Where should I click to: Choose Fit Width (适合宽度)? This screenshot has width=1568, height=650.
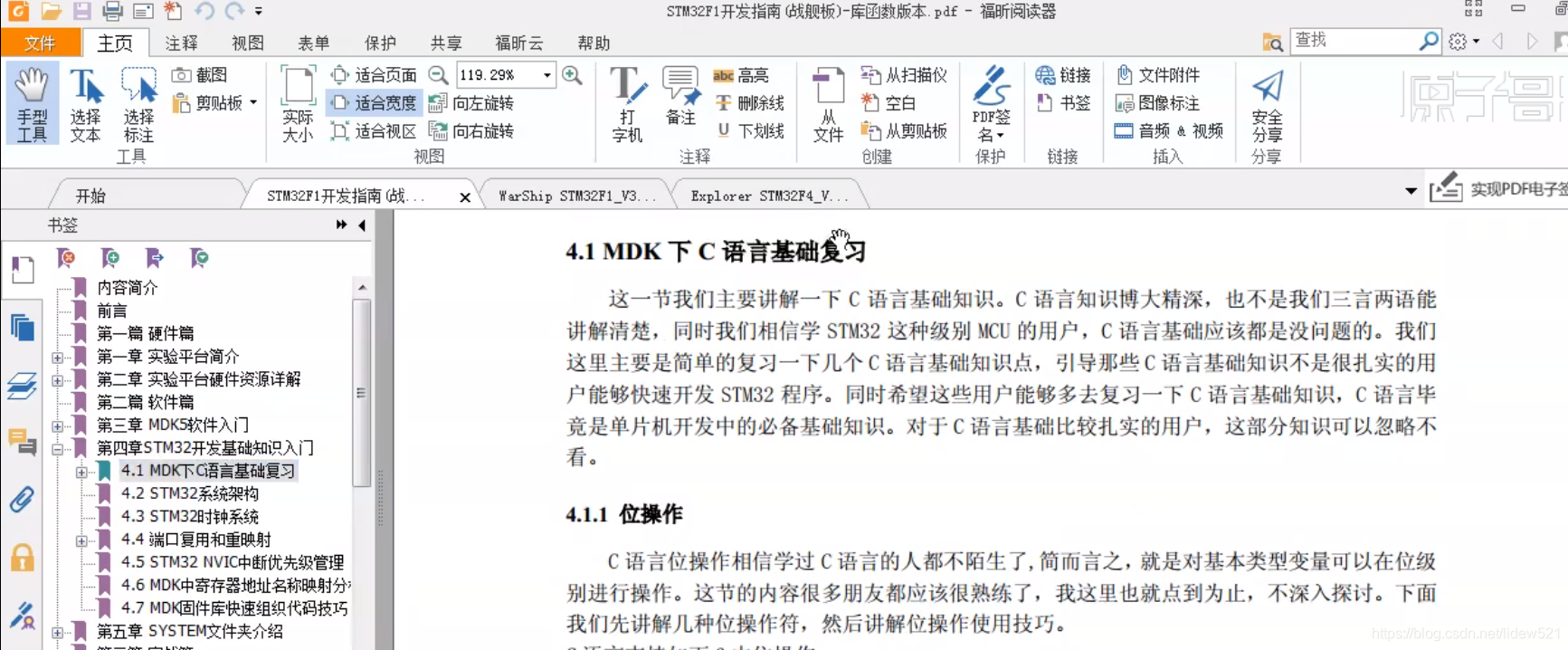375,103
